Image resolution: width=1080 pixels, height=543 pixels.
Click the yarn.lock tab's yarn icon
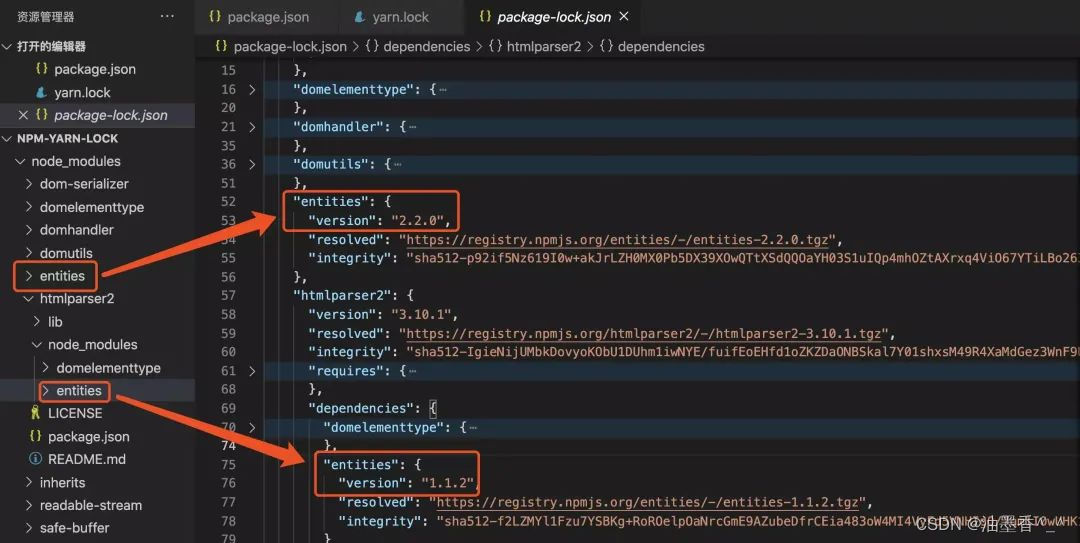(x=360, y=17)
